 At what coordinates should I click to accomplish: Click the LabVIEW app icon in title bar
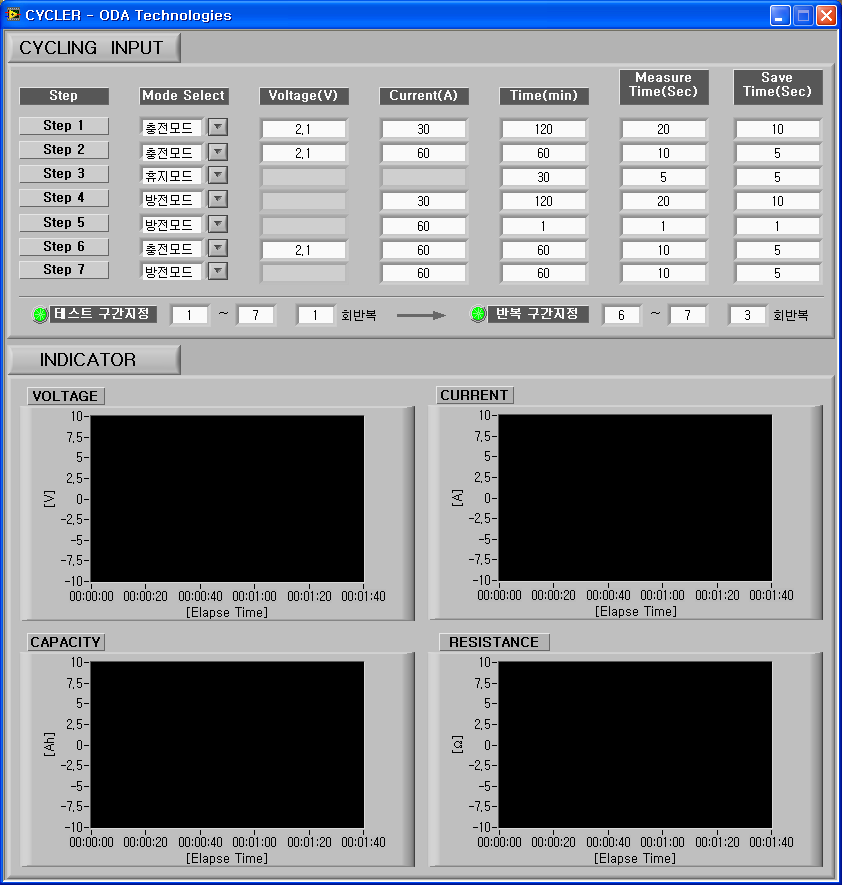13,14
